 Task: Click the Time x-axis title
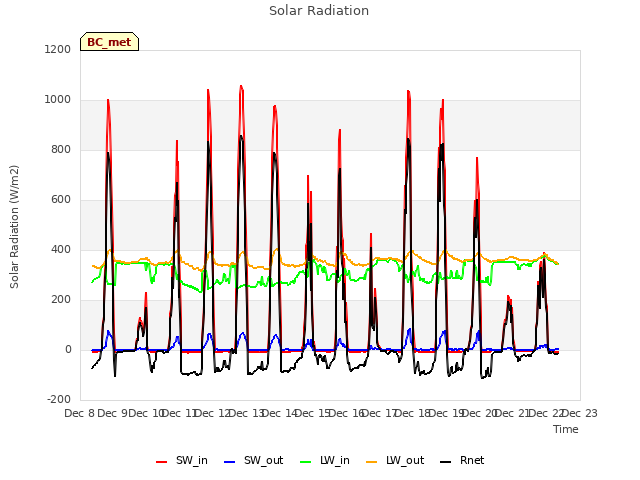(x=566, y=429)
